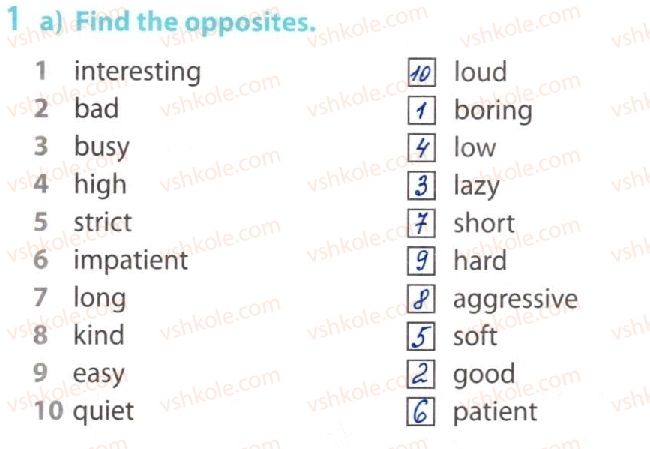Click the word "high" in item 4
This screenshot has width=650, height=449.
(x=100, y=184)
